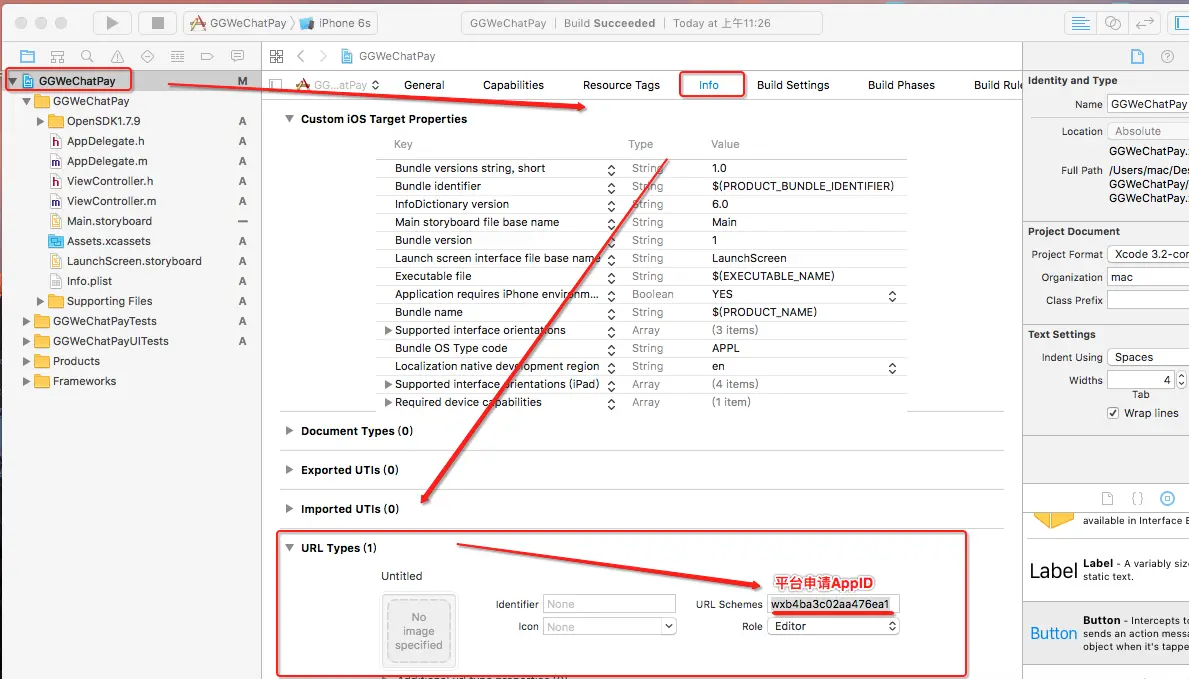Open the related items grid icon
The width and height of the screenshot is (1189, 679).
pyautogui.click(x=277, y=56)
